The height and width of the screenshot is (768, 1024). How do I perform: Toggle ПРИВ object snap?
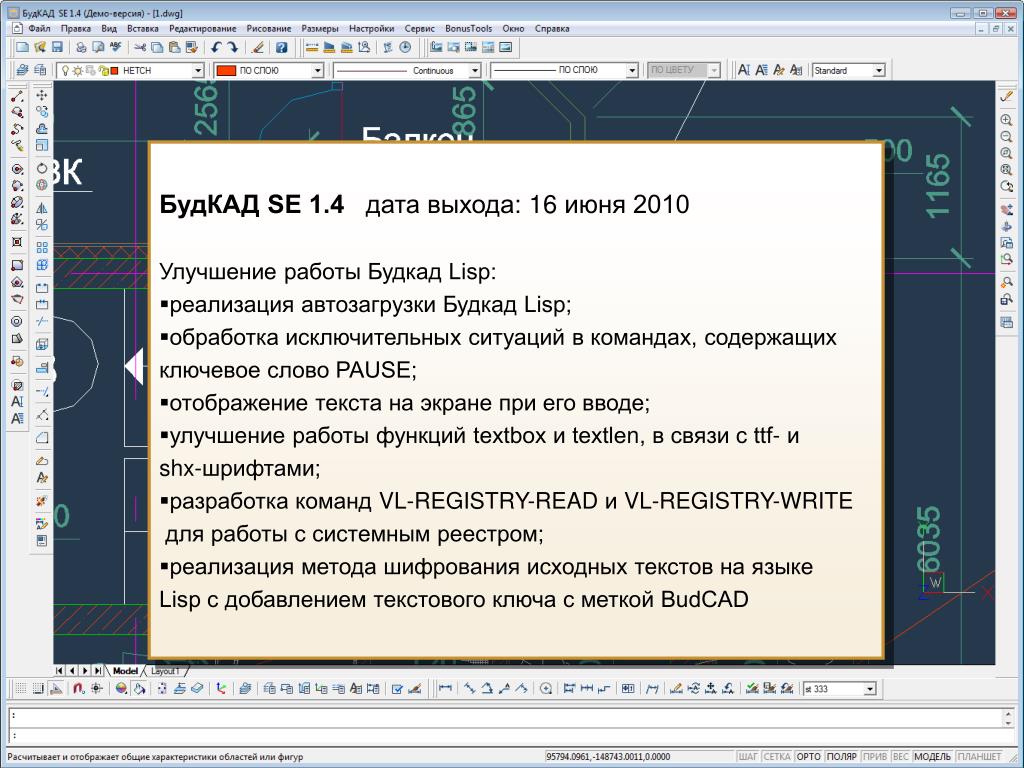875,756
